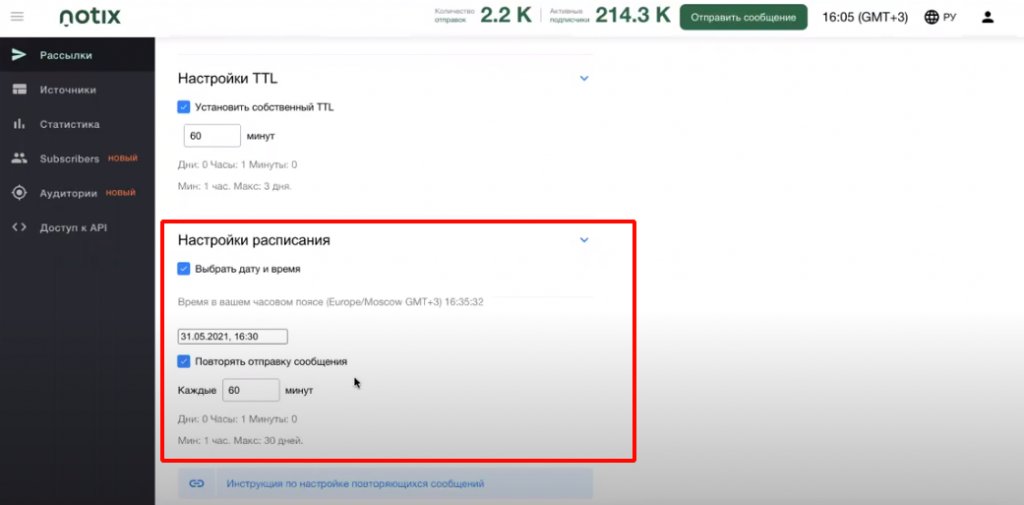Click the hamburger menu icon

17,17
